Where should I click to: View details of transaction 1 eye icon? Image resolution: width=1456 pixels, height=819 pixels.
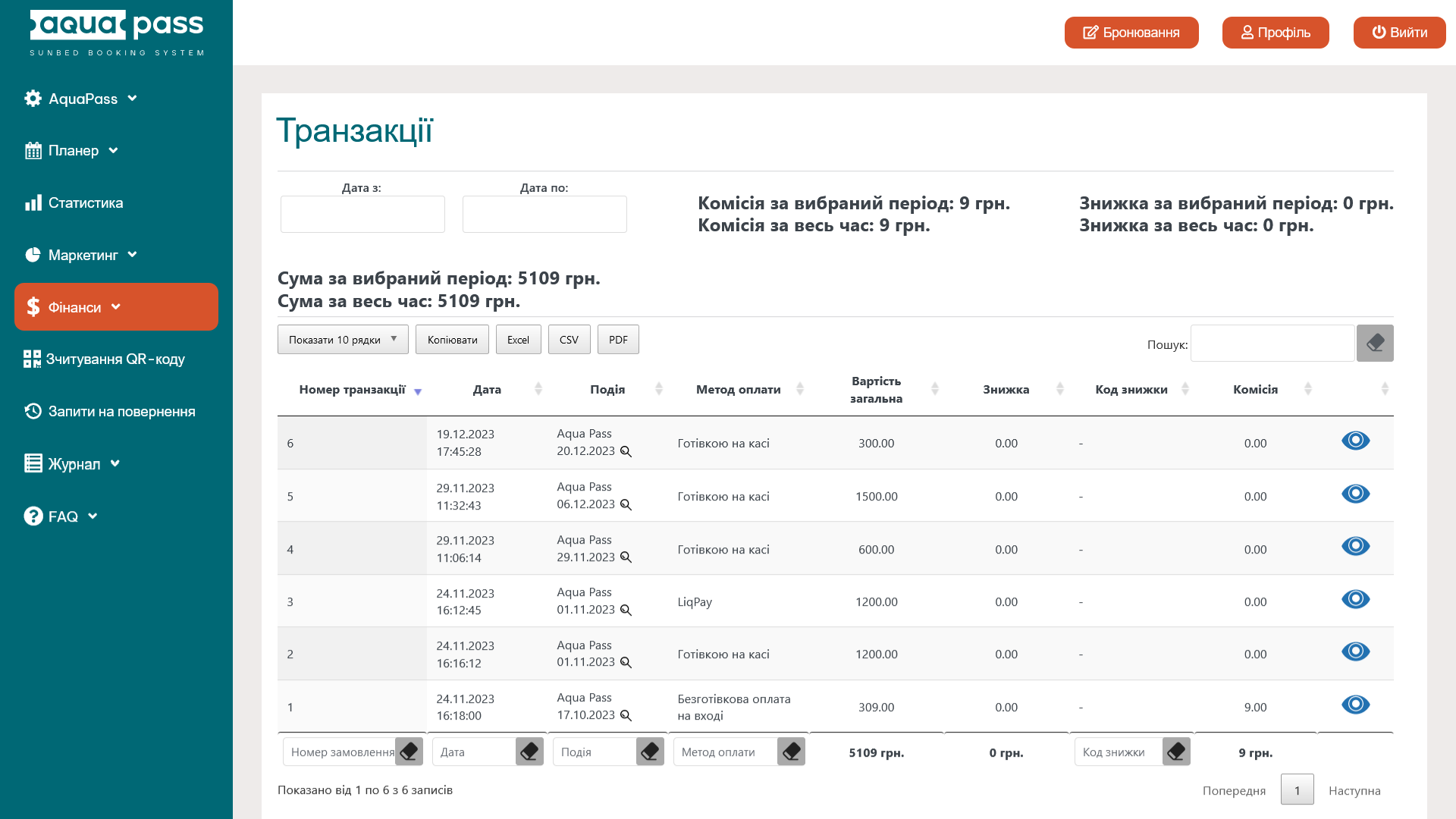[1355, 704]
